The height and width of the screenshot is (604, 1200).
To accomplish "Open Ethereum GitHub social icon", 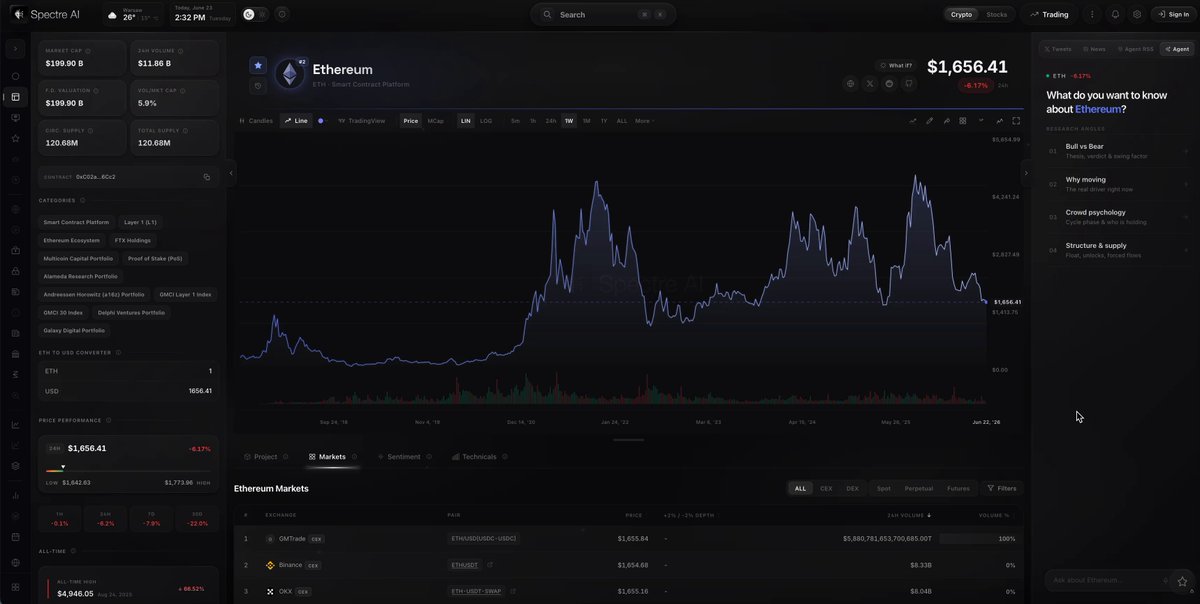I will (909, 84).
